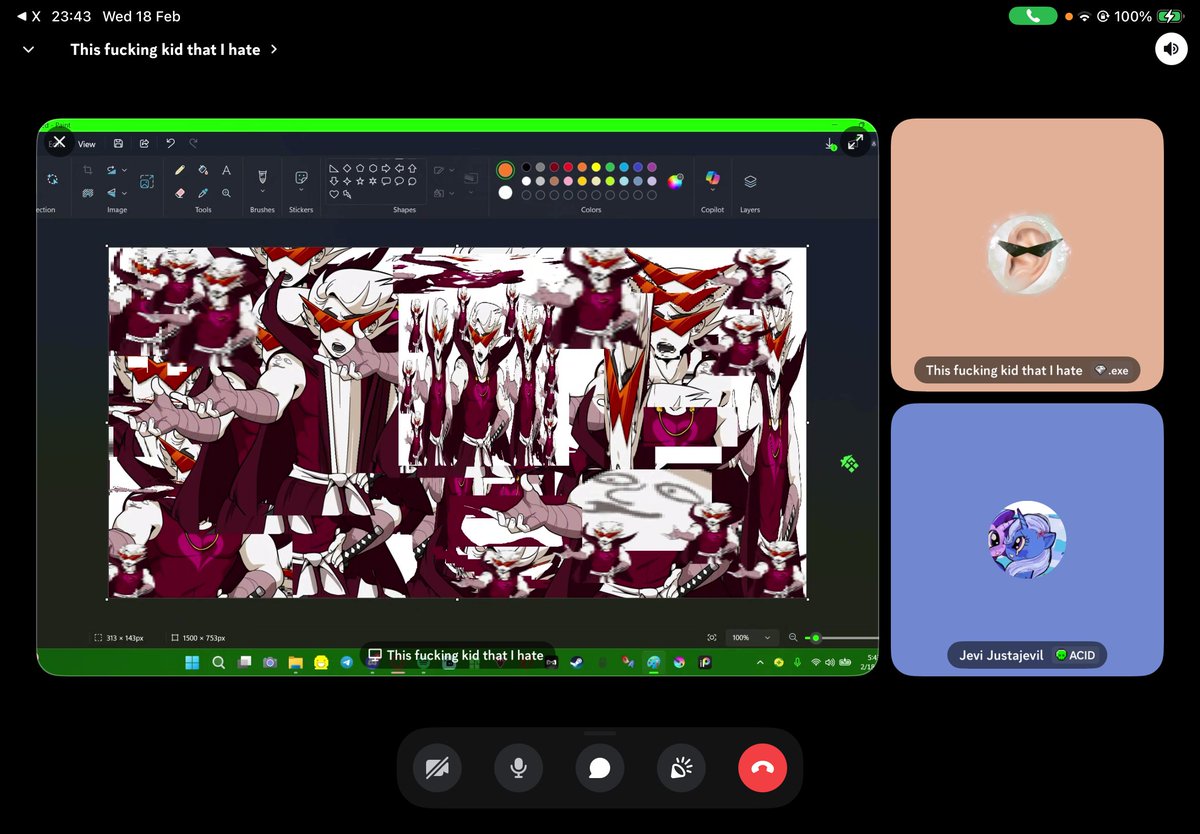This screenshot has height=834, width=1200.
Task: Open Steam from the taskbar
Action: [576, 662]
